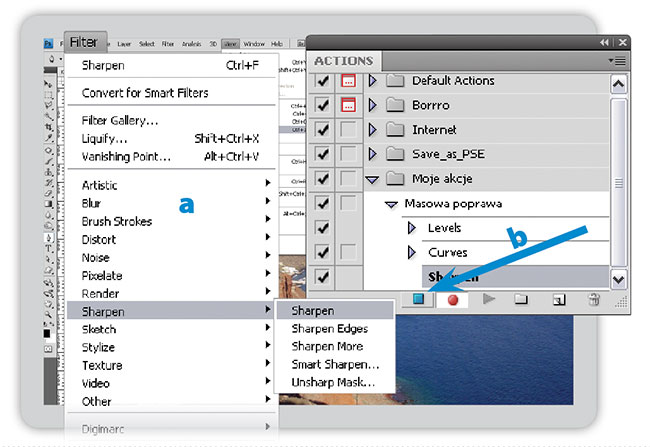The image size is (650, 447).
Task: Expand the Levels step details
Action: (x=411, y=228)
